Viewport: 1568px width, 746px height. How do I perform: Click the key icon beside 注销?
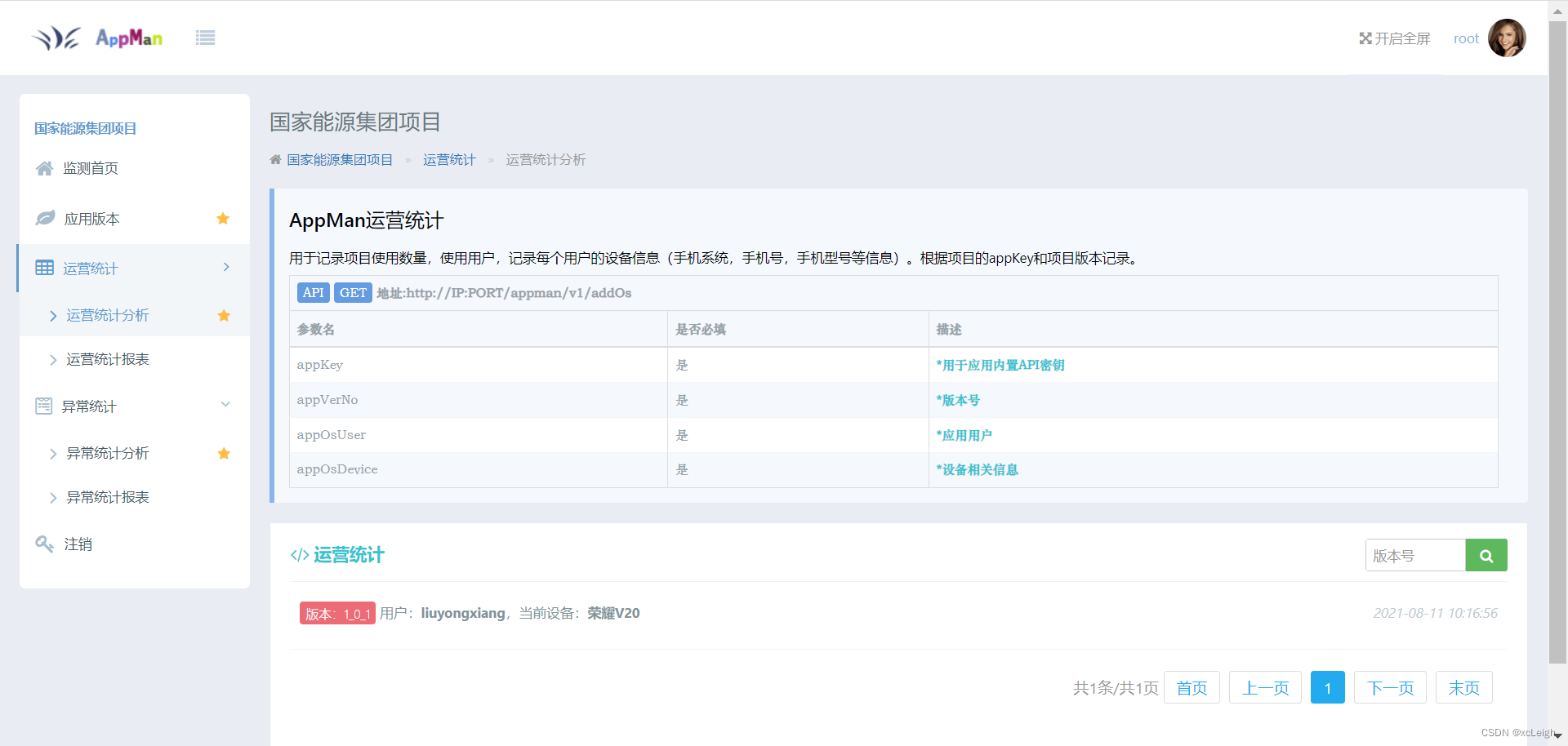[x=45, y=544]
